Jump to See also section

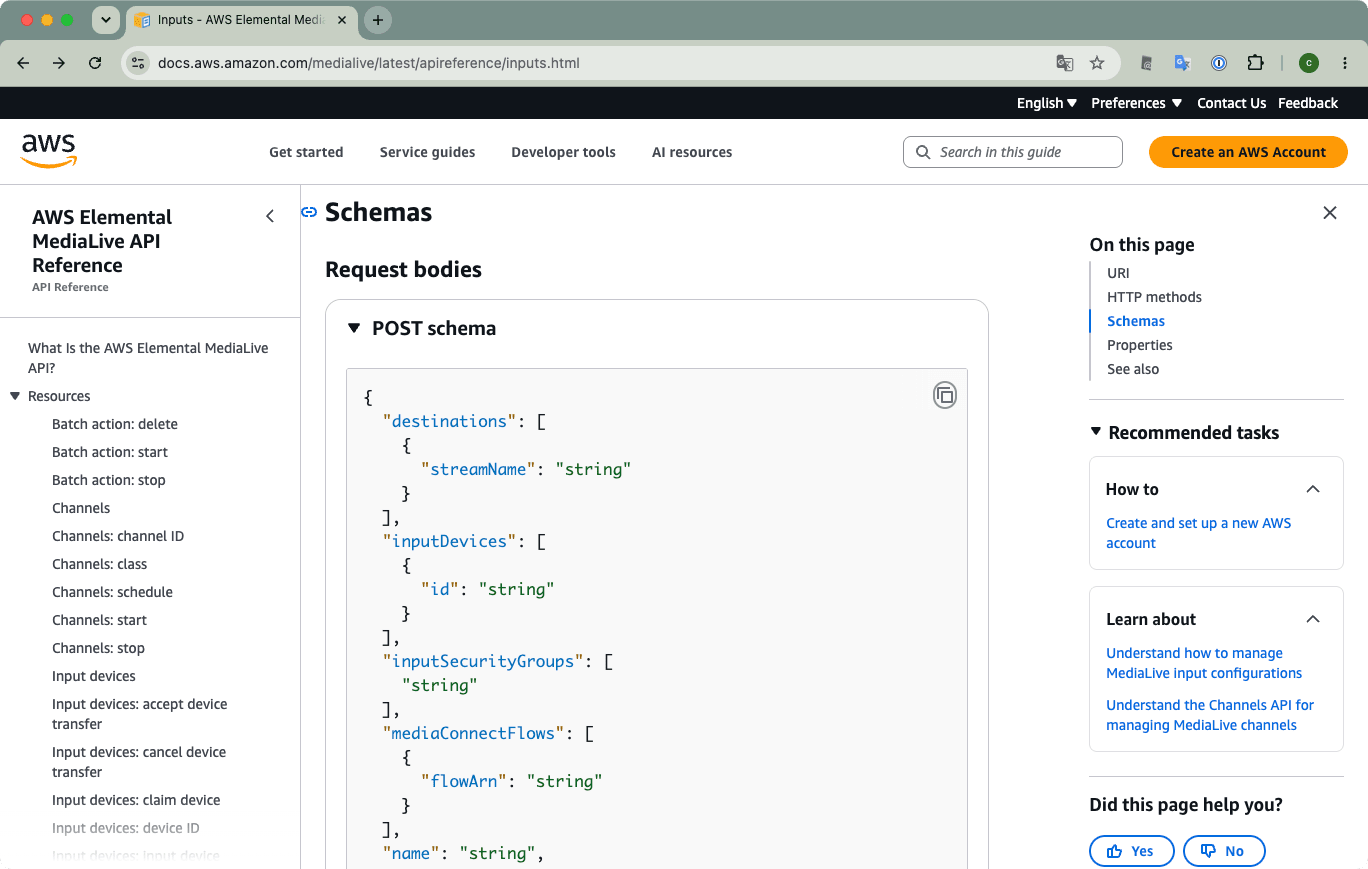click(1133, 369)
